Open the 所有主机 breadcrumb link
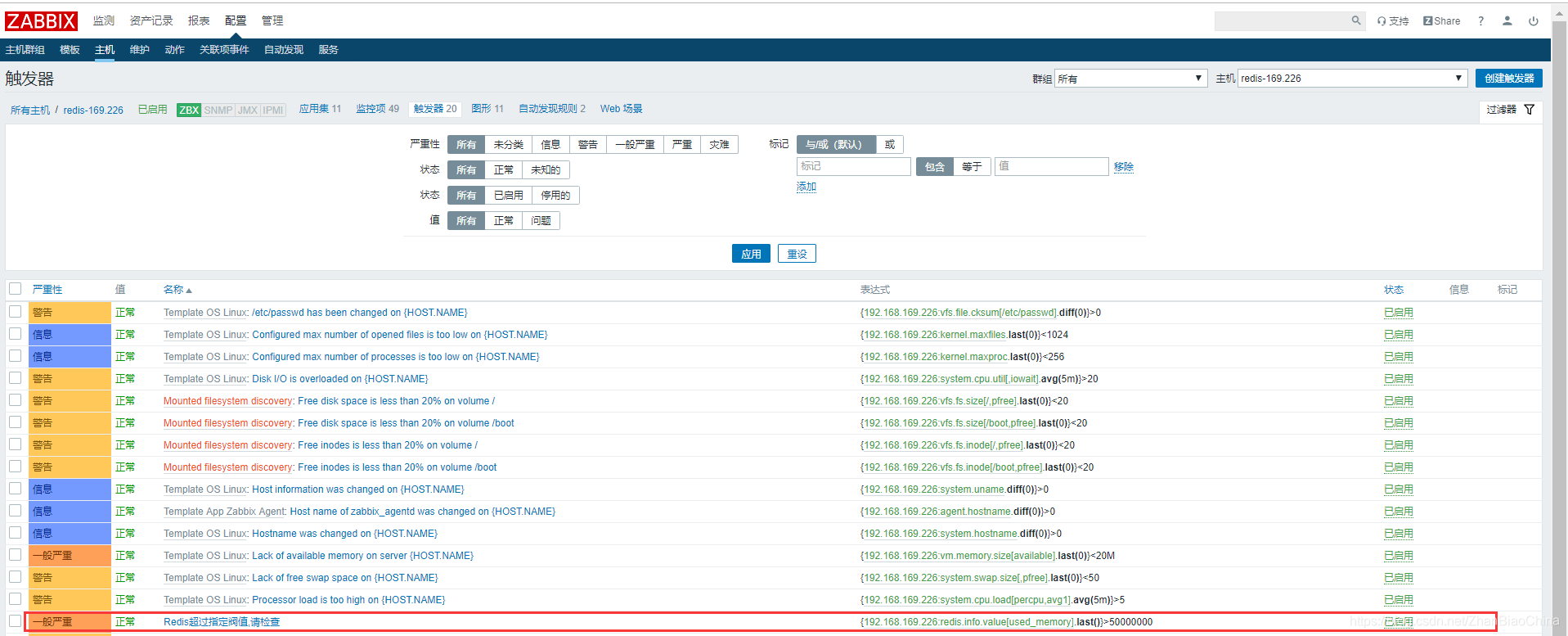This screenshot has width=1568, height=636. 30,111
